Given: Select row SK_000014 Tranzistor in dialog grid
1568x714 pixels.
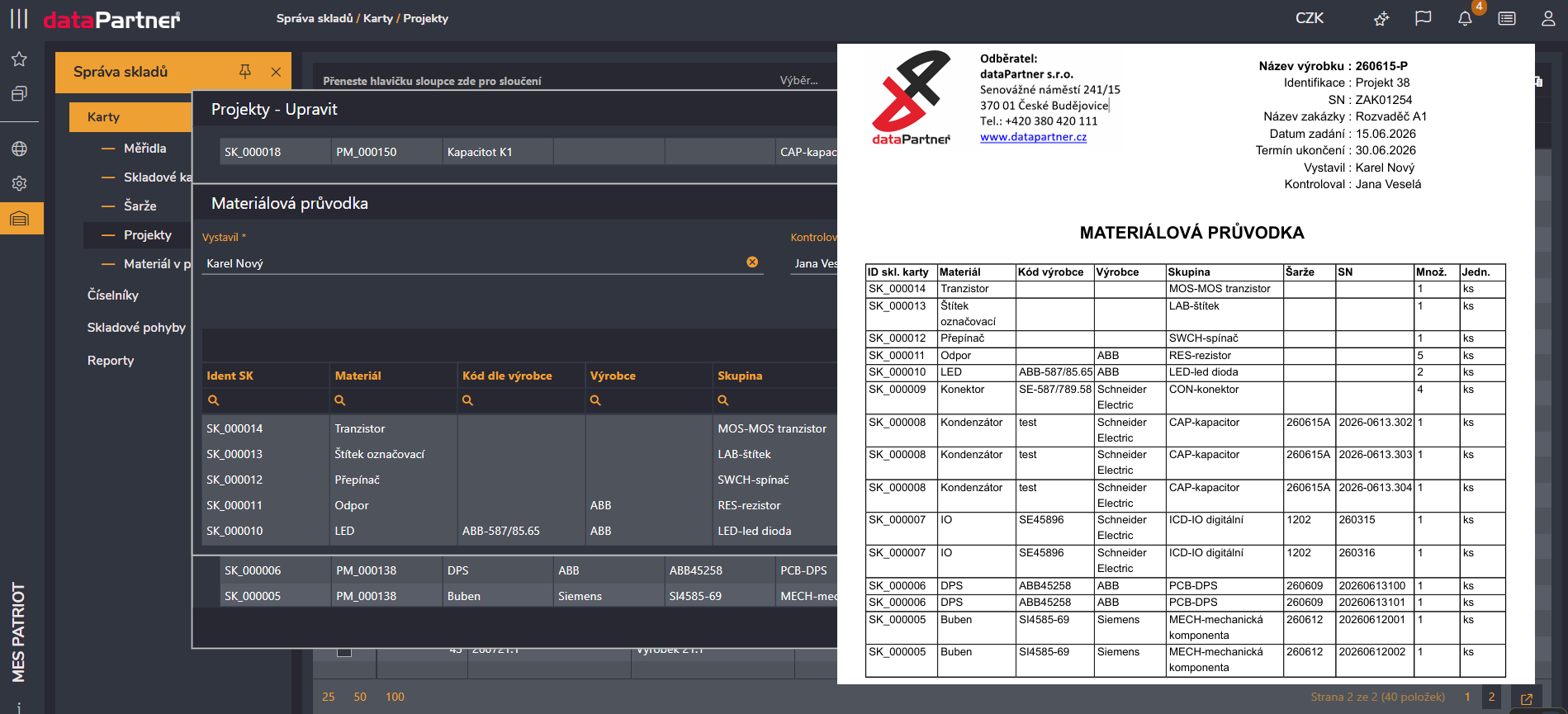Looking at the screenshot, I should pos(519,428).
